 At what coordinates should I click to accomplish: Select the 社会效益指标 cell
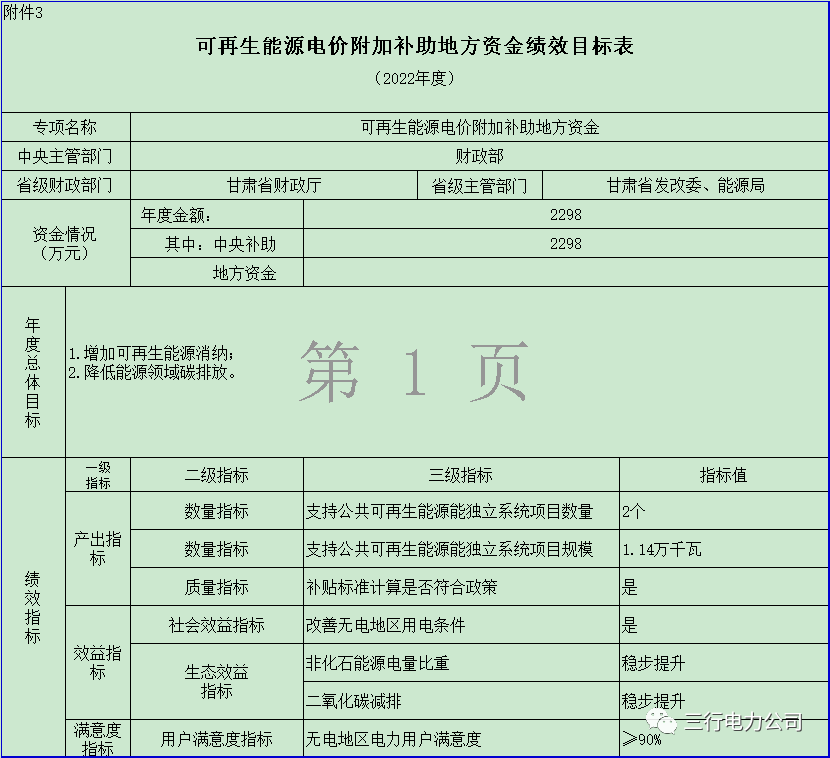(216, 625)
